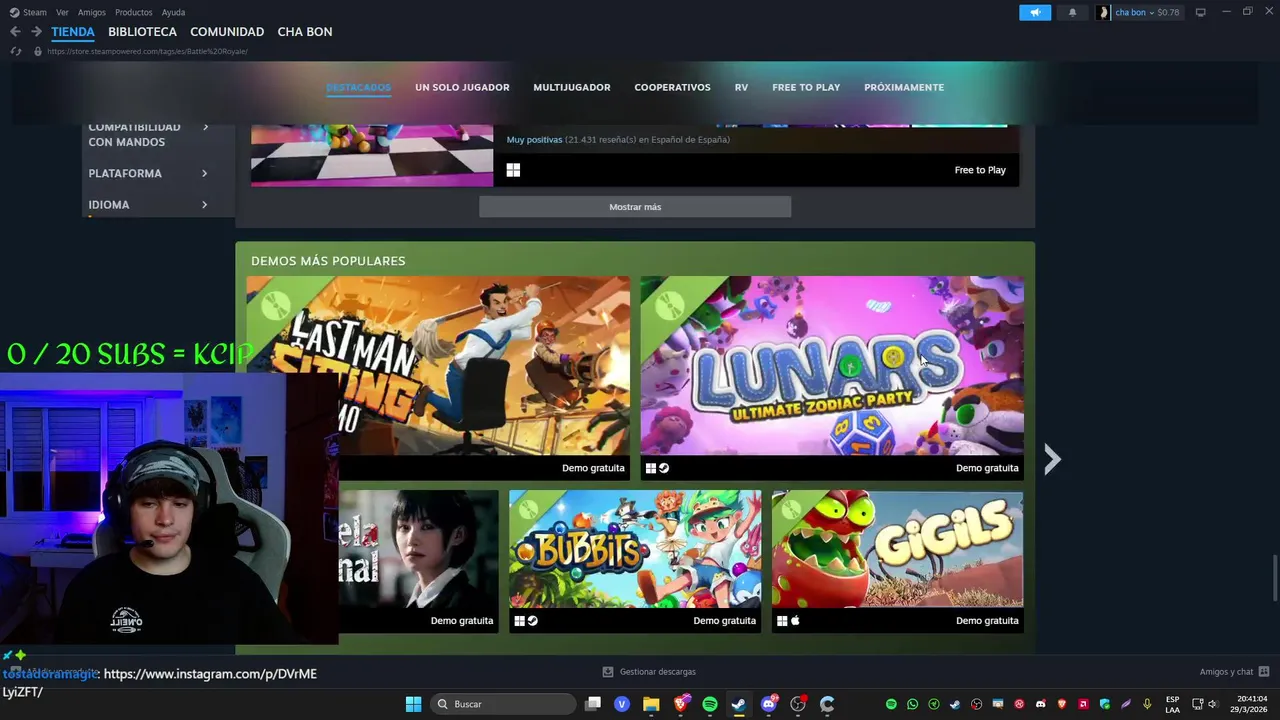Open Gestionar descargas
The image size is (1280, 720).
pyautogui.click(x=649, y=672)
